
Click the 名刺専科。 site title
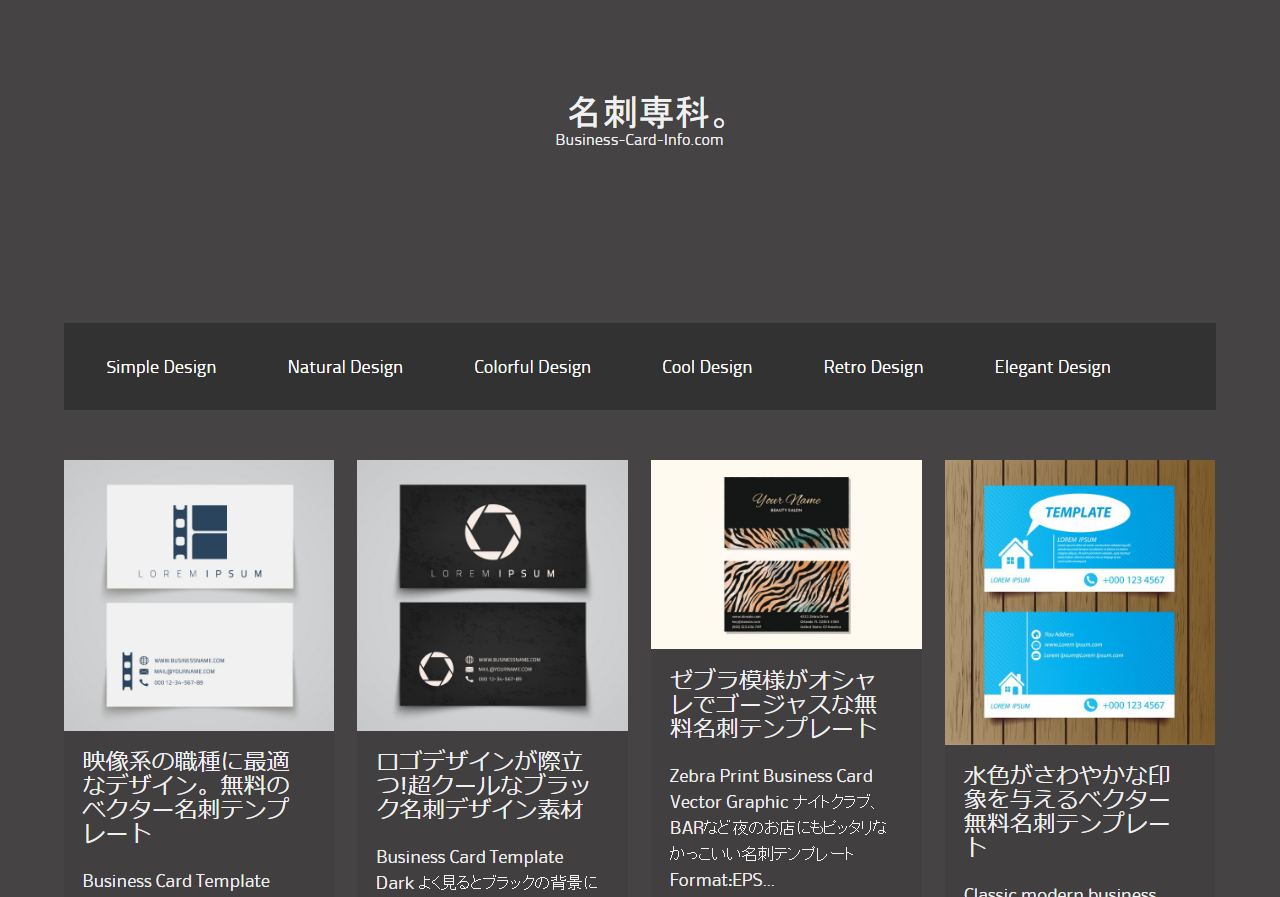tap(649, 112)
